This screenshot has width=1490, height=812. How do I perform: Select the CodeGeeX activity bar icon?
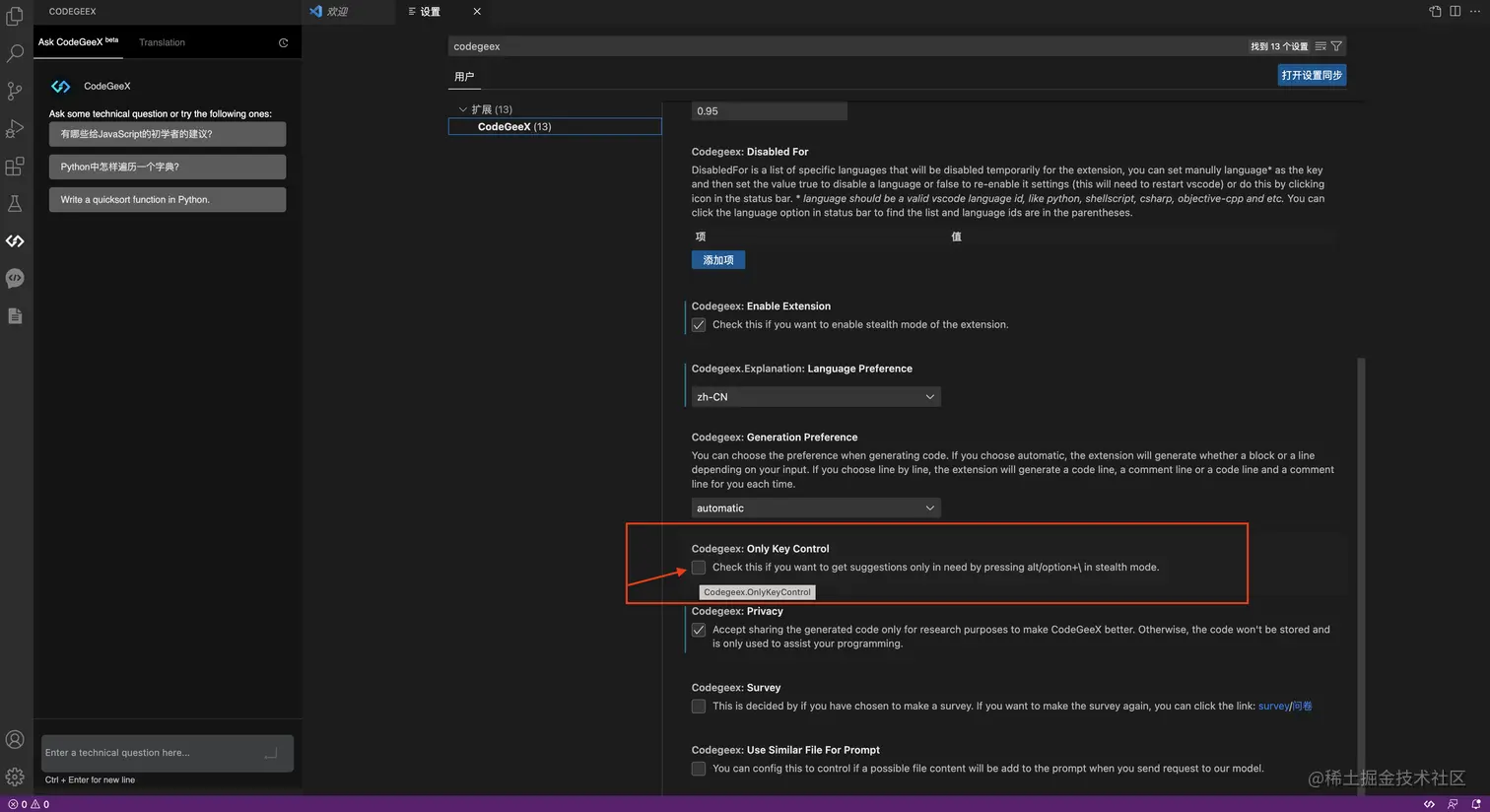15,240
